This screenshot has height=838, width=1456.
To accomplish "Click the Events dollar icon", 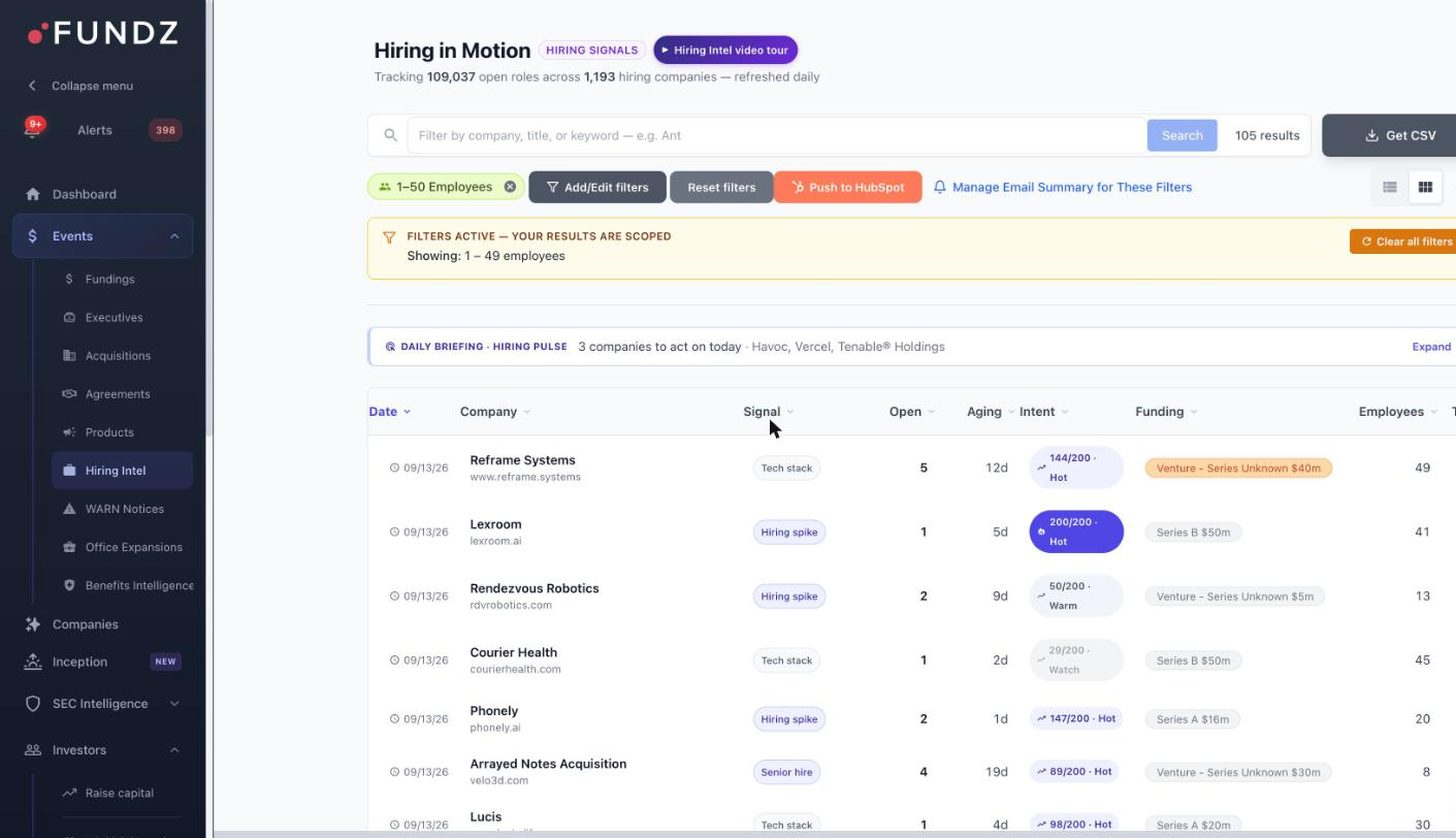I will coord(33,236).
